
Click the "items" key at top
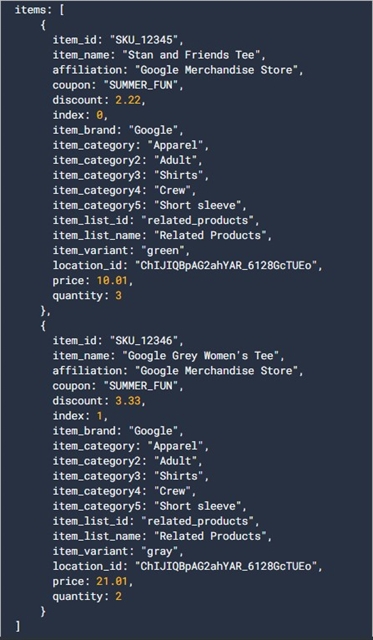31,10
